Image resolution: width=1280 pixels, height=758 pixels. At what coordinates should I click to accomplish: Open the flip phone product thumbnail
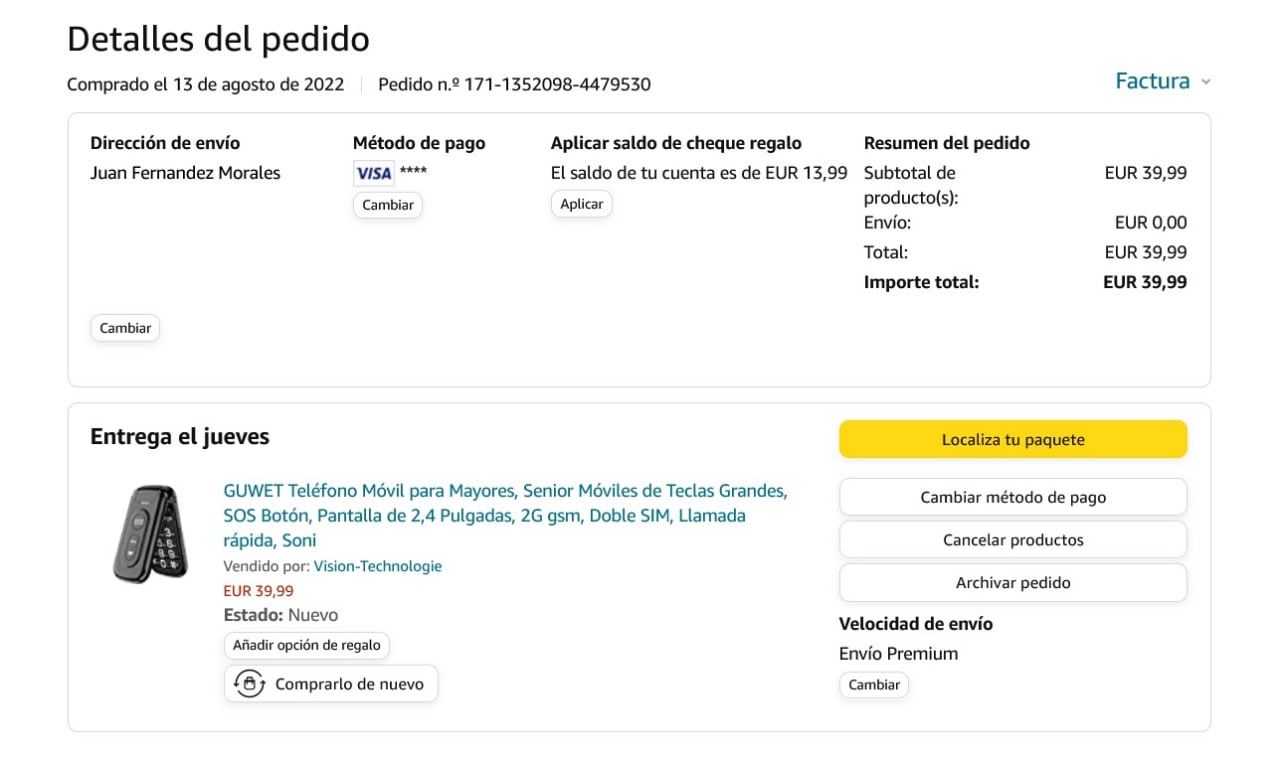pos(150,534)
